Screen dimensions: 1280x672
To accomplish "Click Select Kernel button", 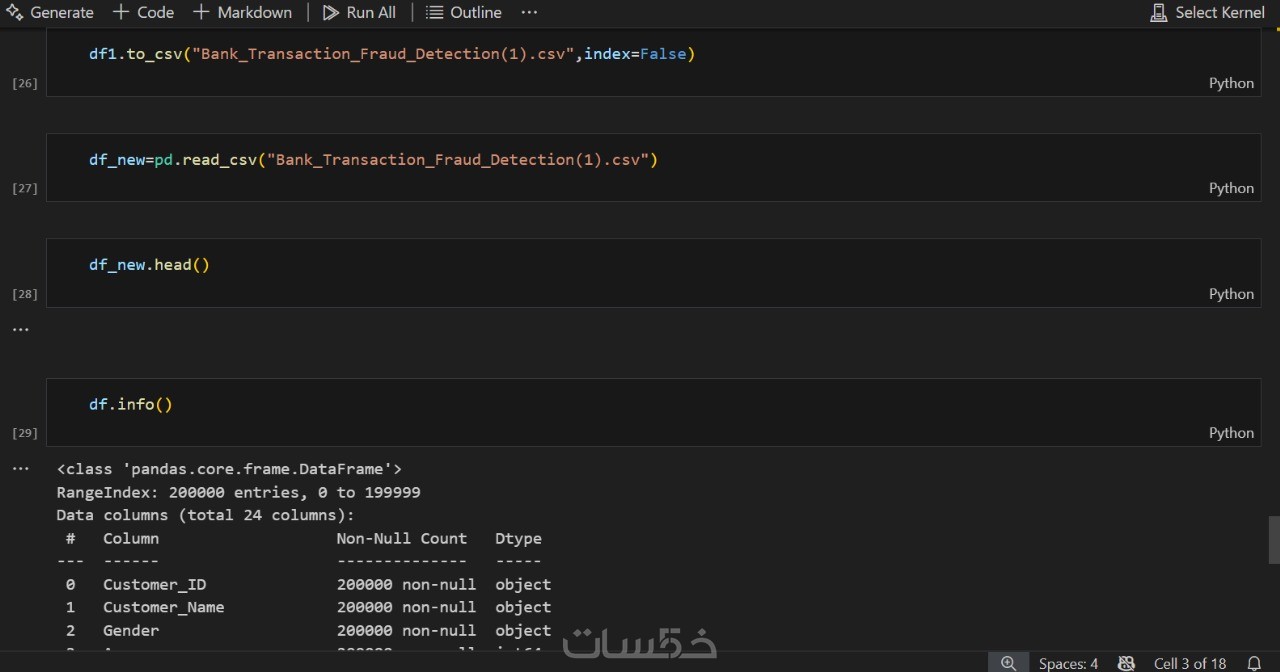I will click(1208, 12).
